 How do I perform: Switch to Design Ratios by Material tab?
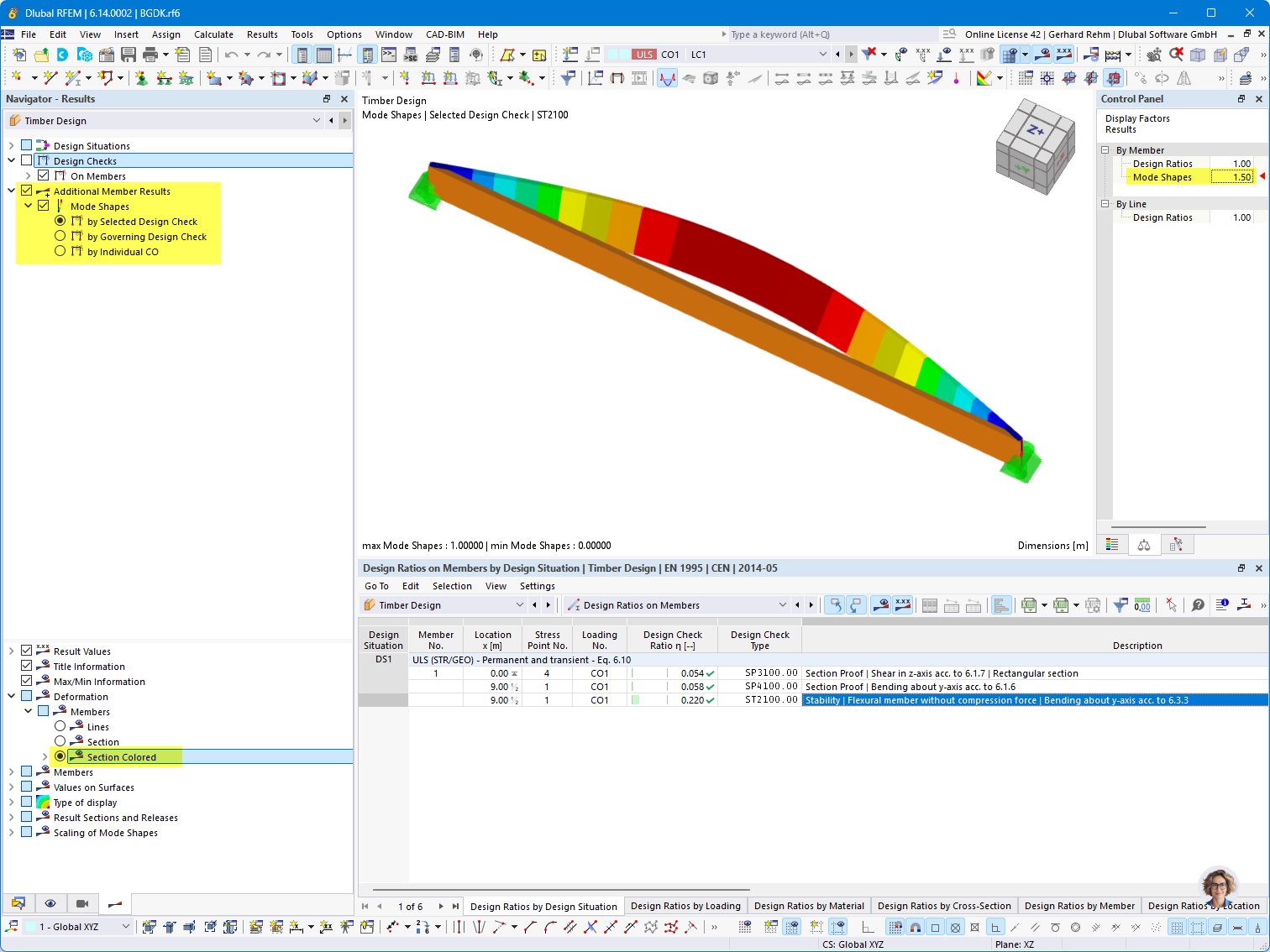tap(809, 906)
